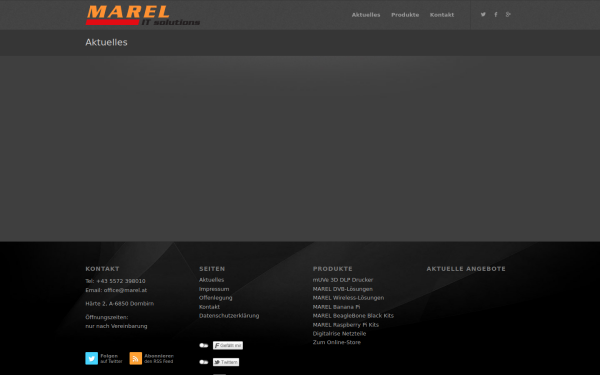Click the office@marel.at email address
Image resolution: width=600 pixels, height=375 pixels.
click(125, 290)
